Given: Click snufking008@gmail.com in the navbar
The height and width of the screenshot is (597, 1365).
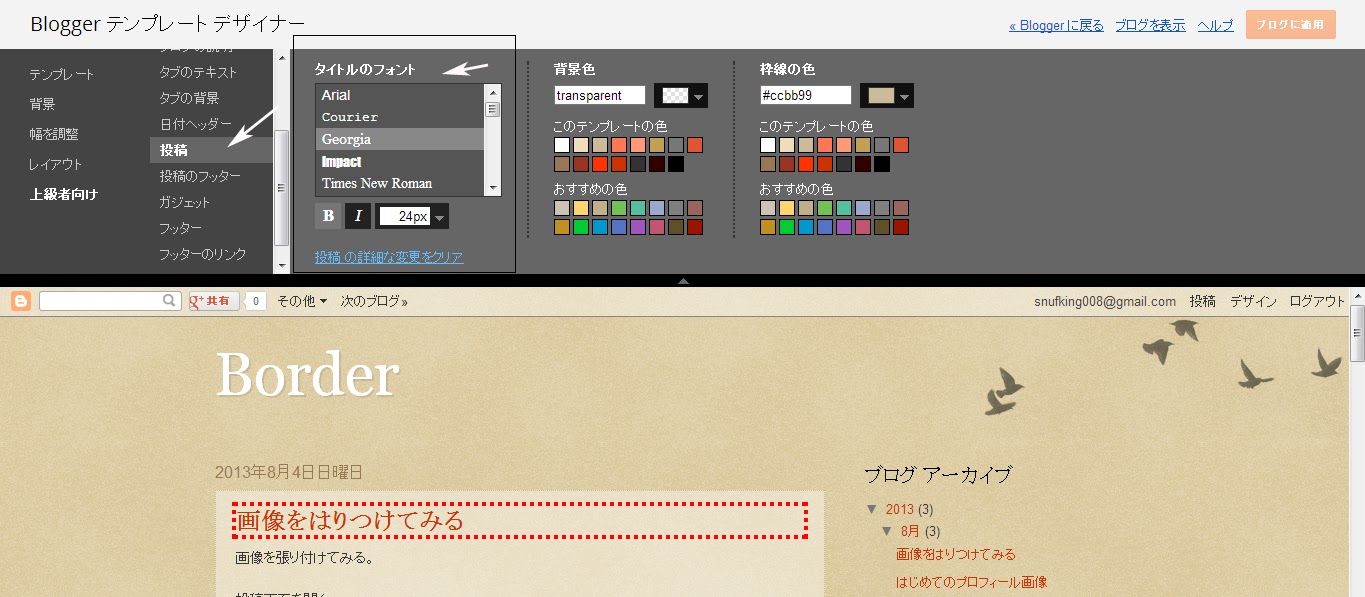Looking at the screenshot, I should tap(1105, 300).
